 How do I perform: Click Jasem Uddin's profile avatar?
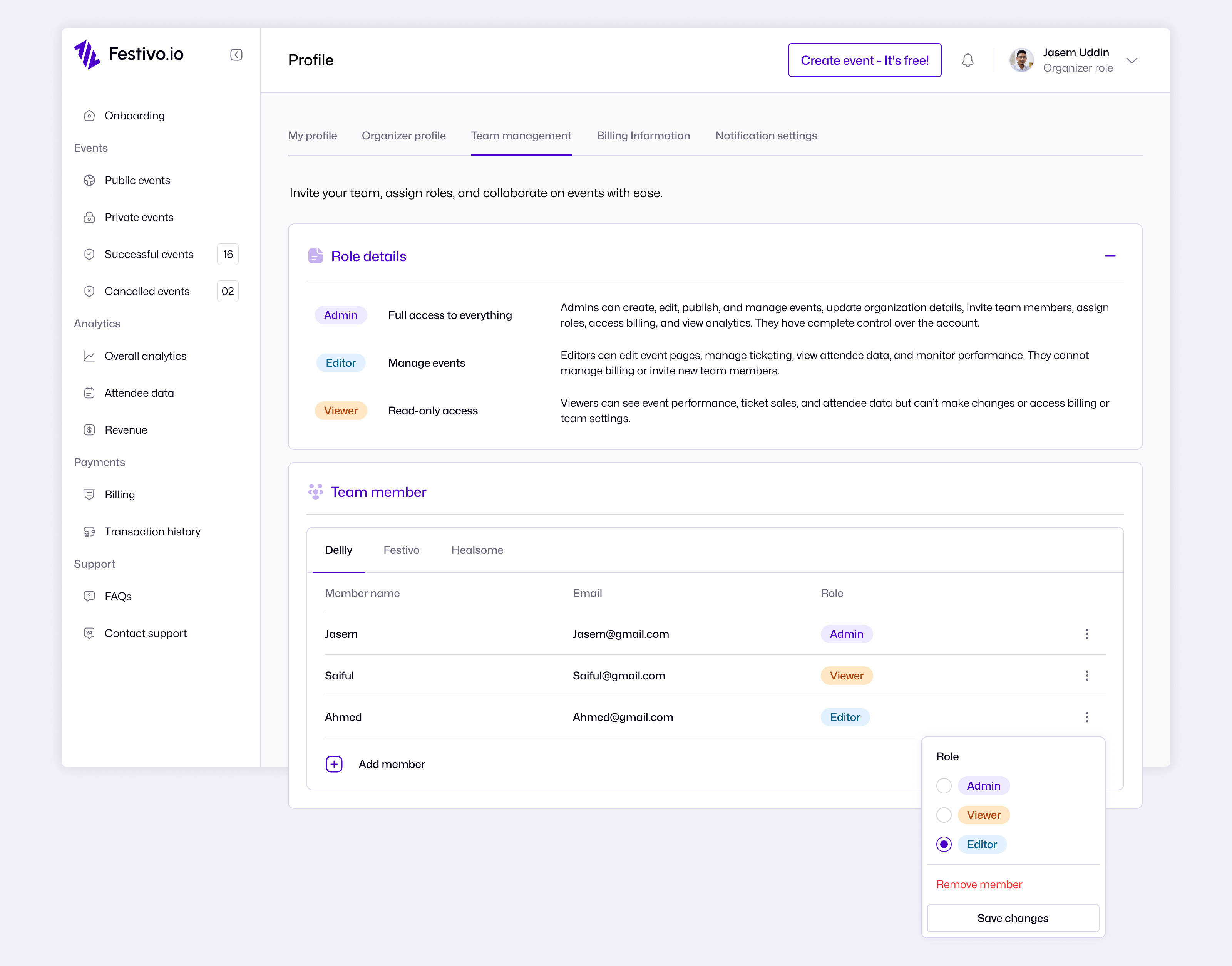[1021, 60]
